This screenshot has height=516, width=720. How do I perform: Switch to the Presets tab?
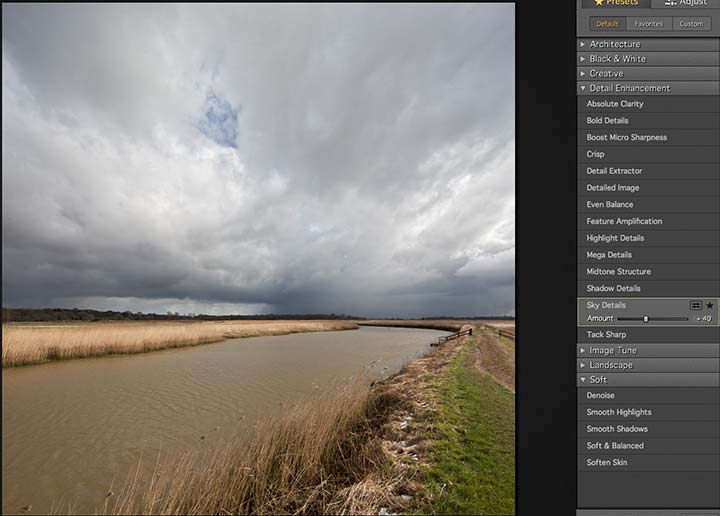pos(614,3)
